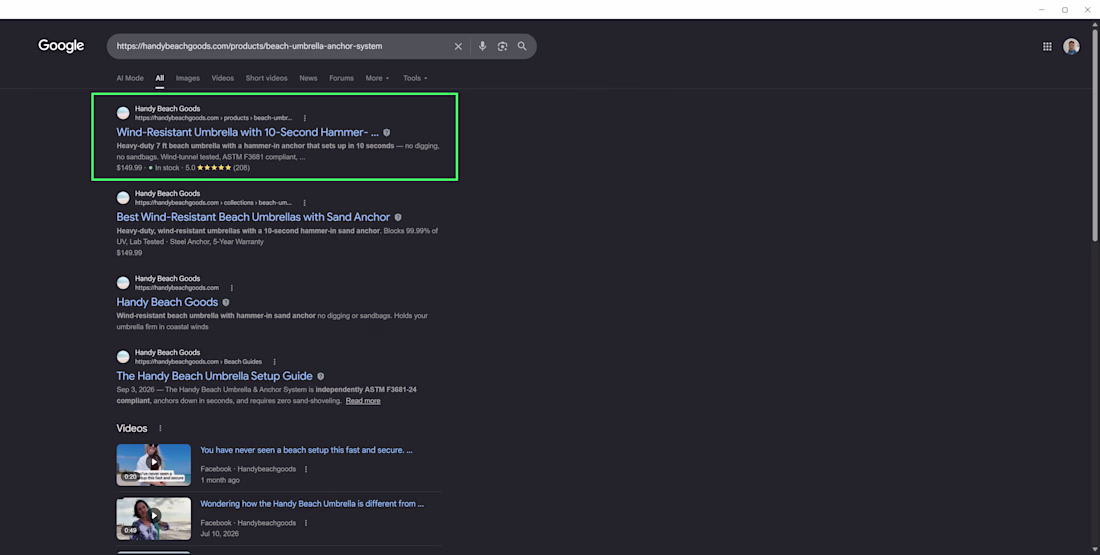Click the vertical page scrollbar
This screenshot has width=1100, height=555.
pos(1095,133)
